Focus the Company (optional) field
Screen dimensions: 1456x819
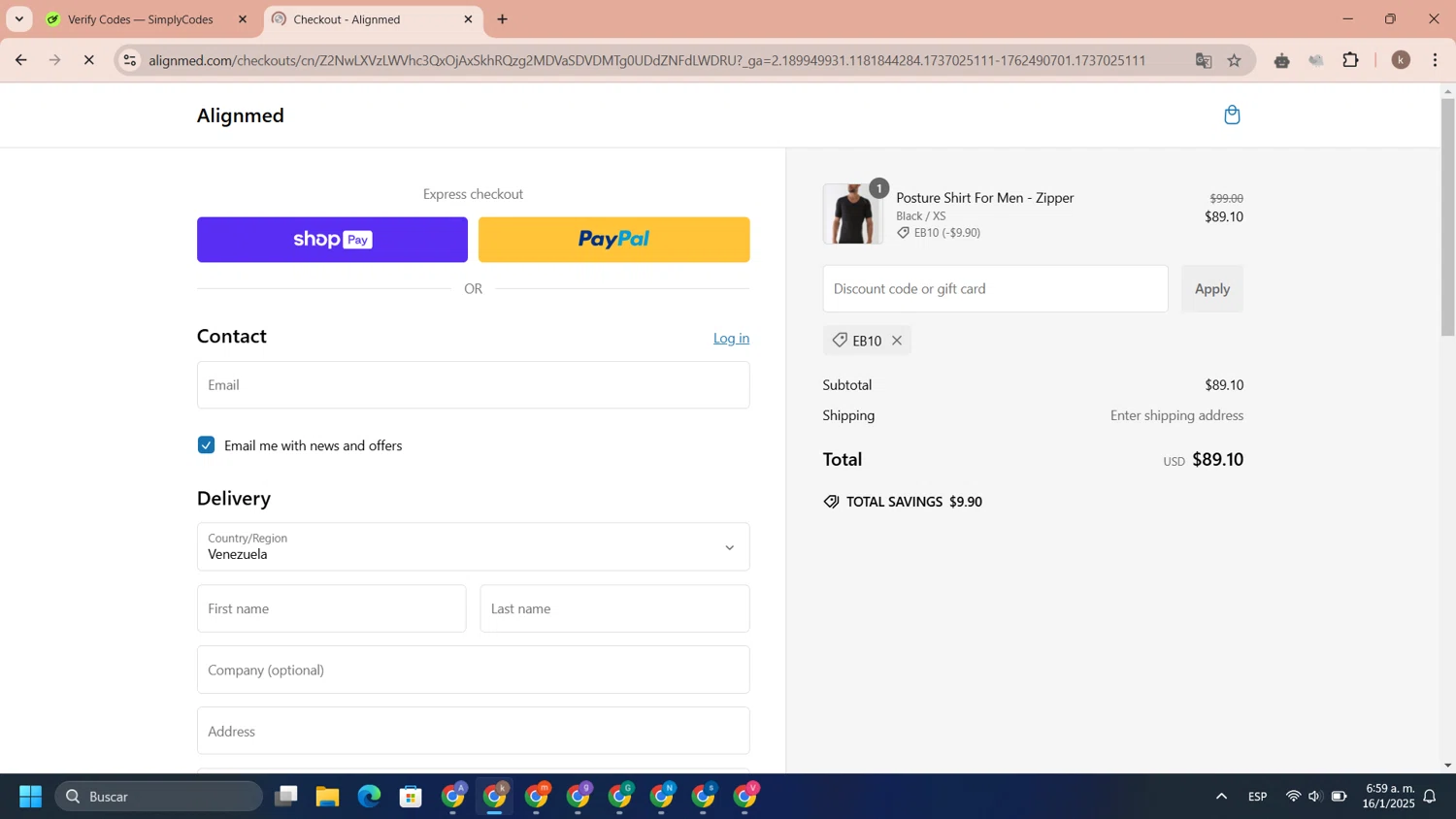coord(473,670)
